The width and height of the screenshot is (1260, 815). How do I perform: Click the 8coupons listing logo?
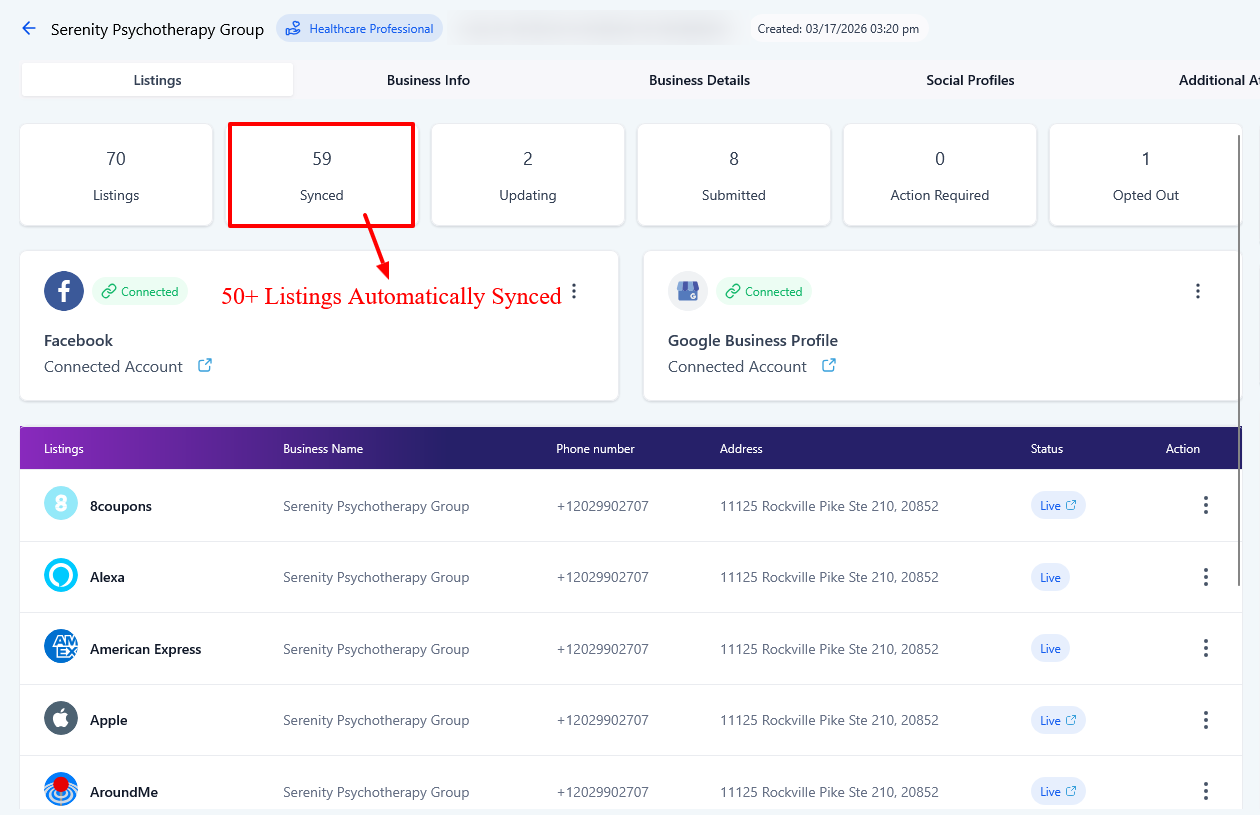(x=61, y=504)
